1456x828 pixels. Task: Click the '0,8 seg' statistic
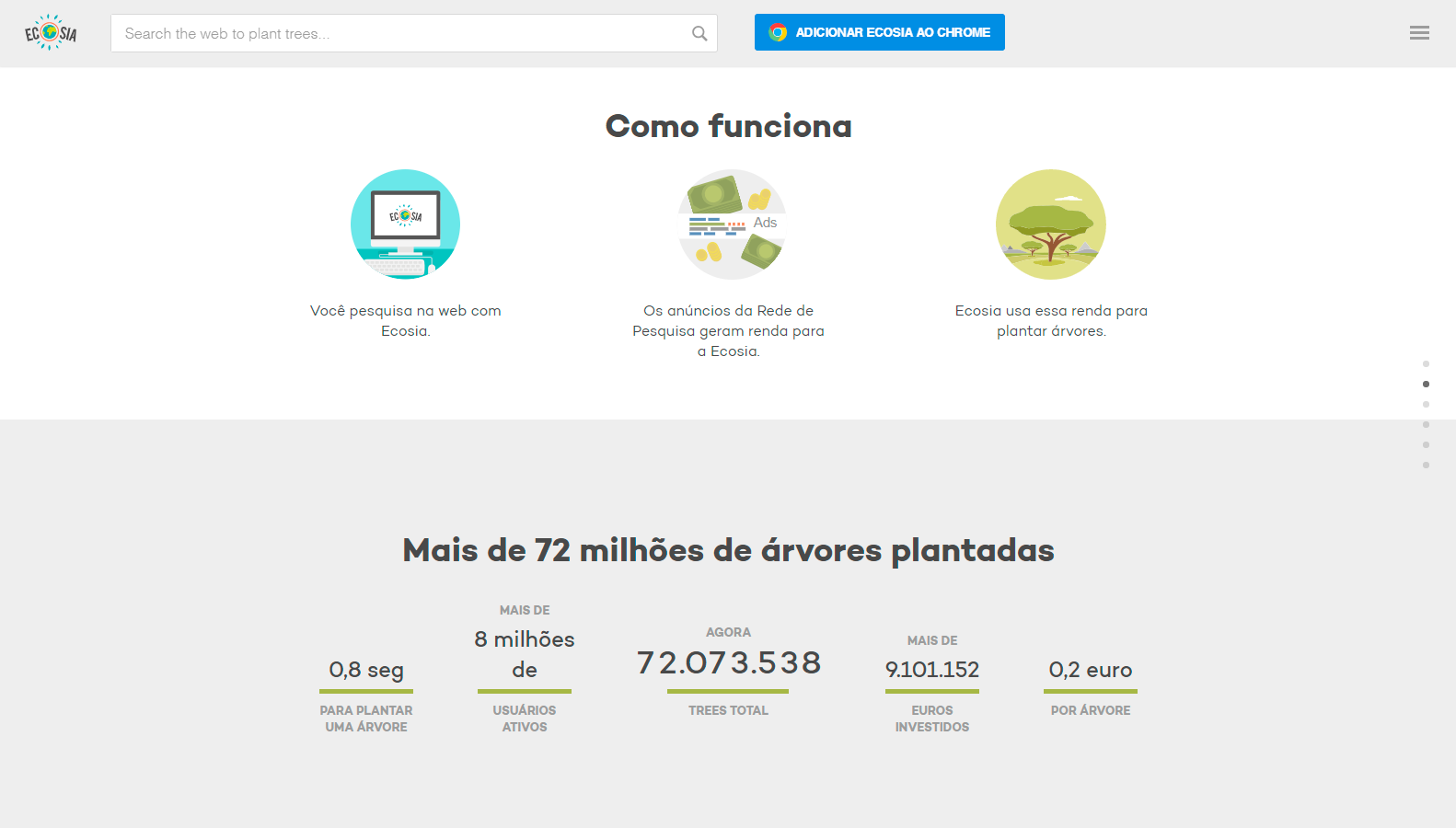point(366,670)
